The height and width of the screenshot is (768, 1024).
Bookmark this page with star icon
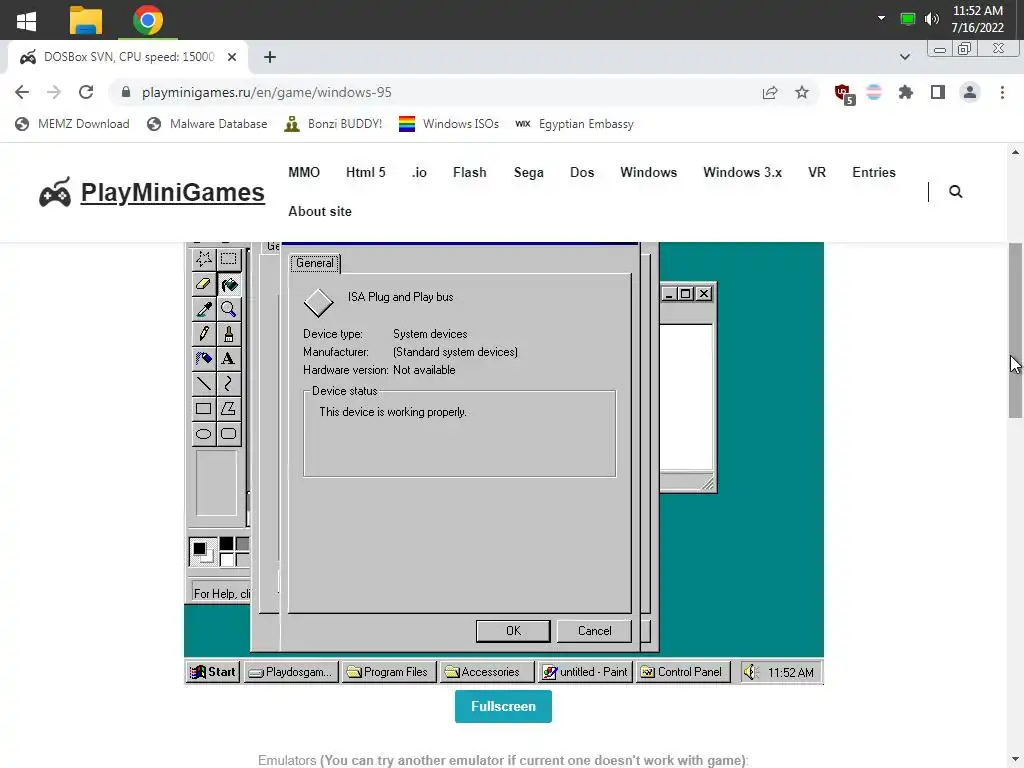click(802, 93)
